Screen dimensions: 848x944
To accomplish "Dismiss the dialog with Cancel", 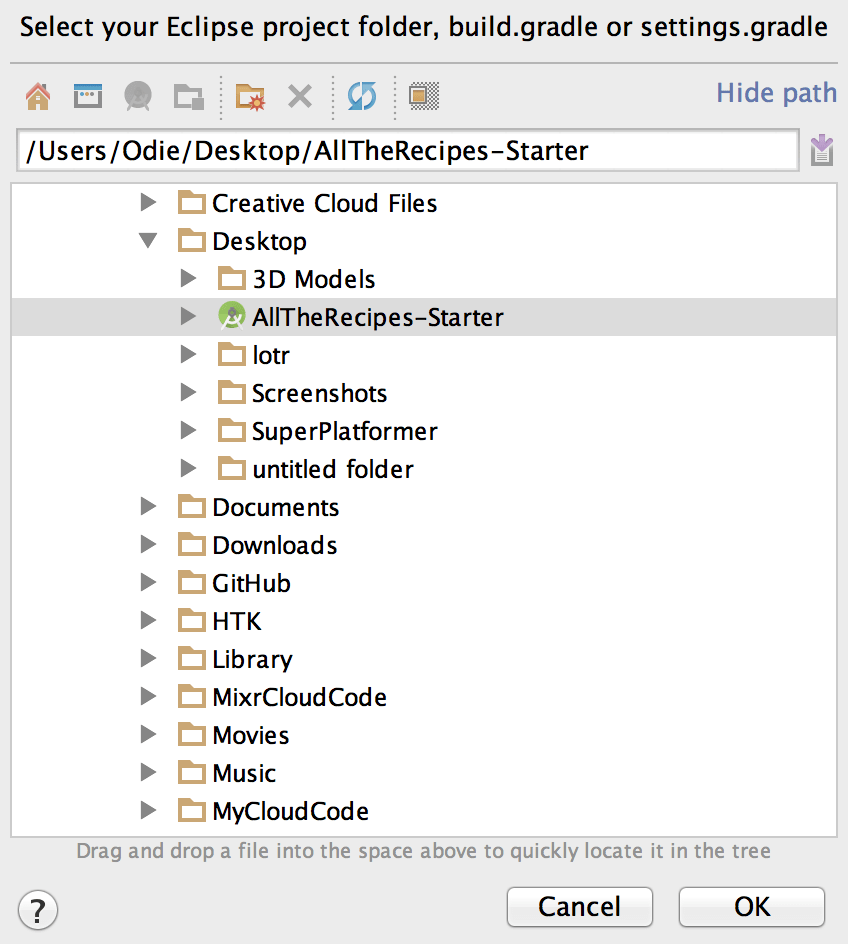I will tap(580, 907).
